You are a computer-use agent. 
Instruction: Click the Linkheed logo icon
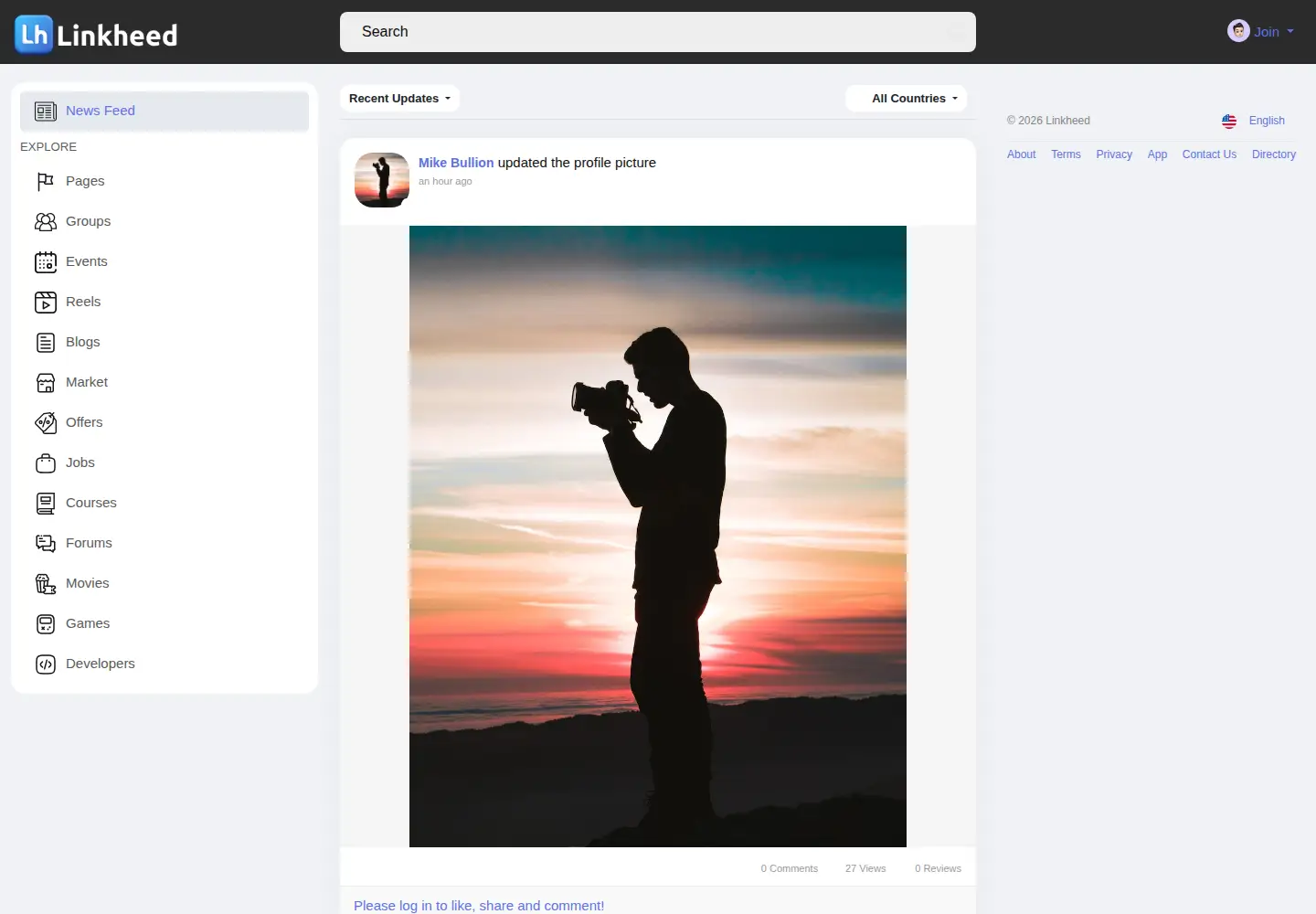pos(34,35)
